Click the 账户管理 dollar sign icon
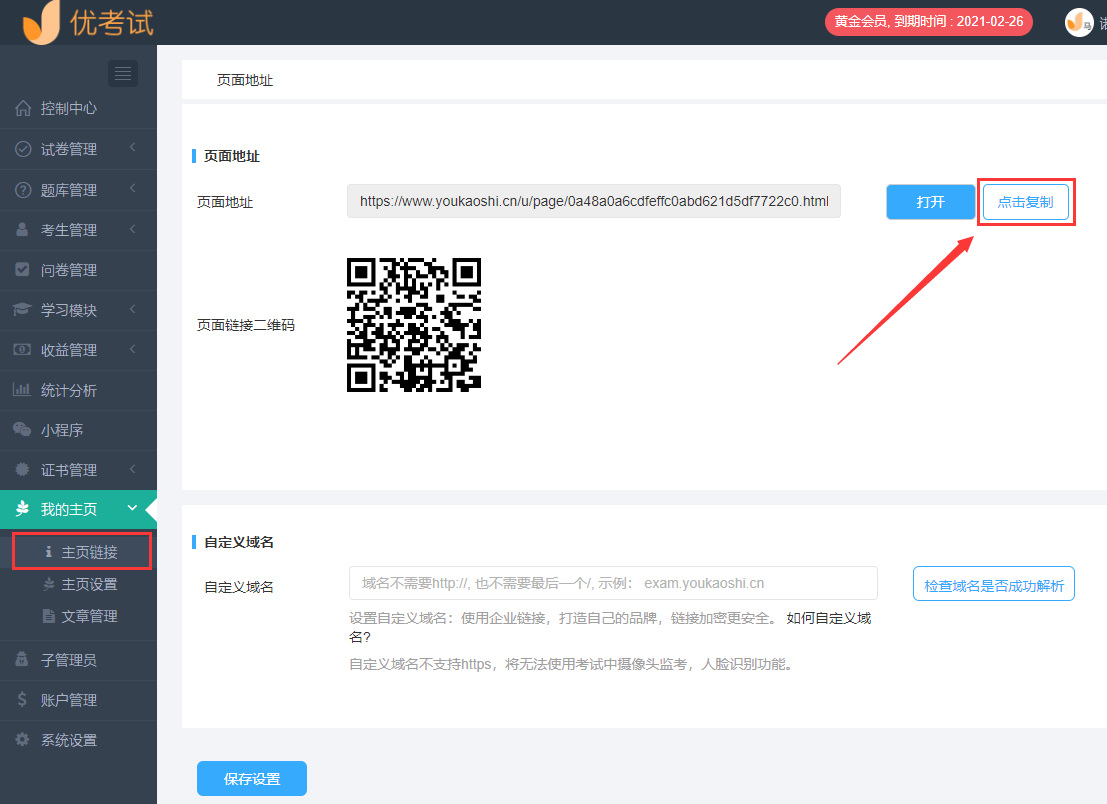This screenshot has height=804, width=1107. [x=22, y=700]
